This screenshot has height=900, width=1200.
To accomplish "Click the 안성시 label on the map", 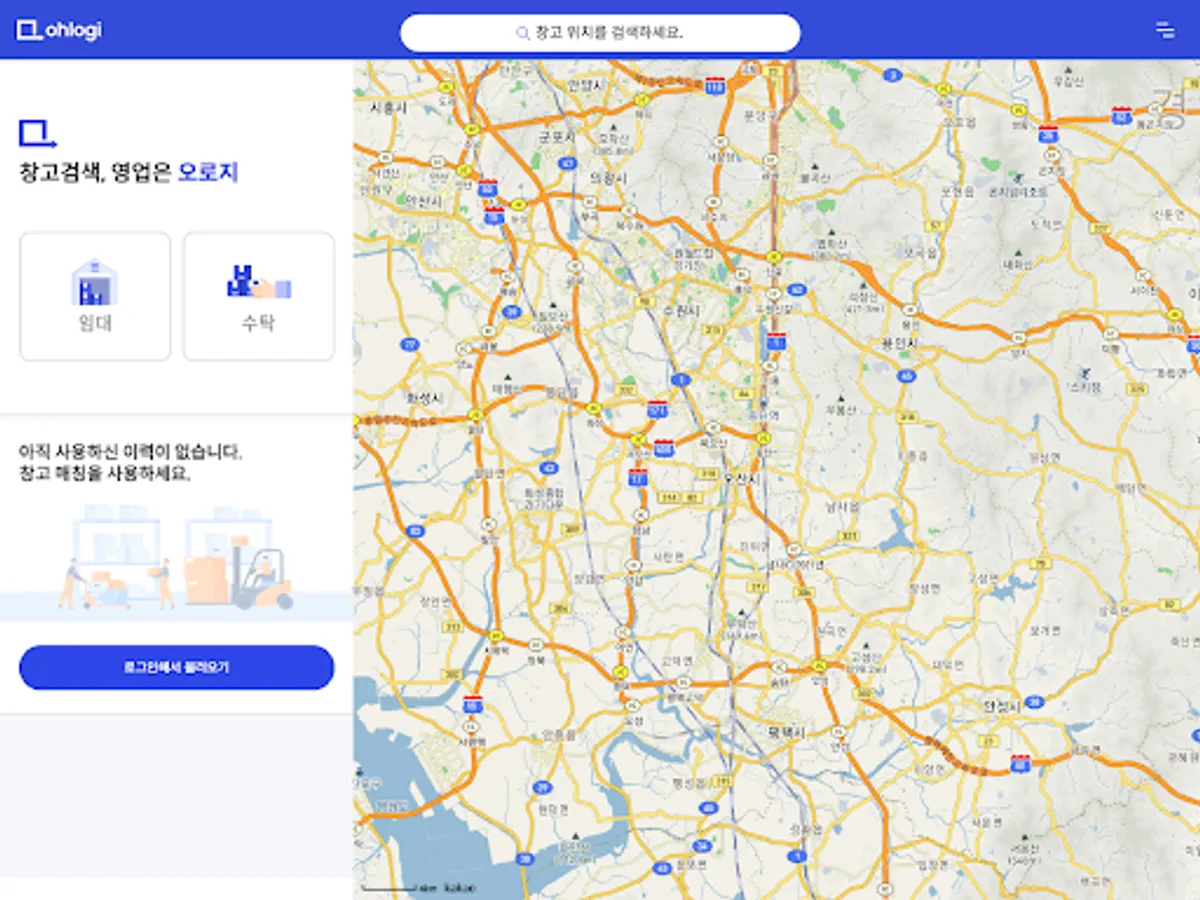I will [1000, 706].
